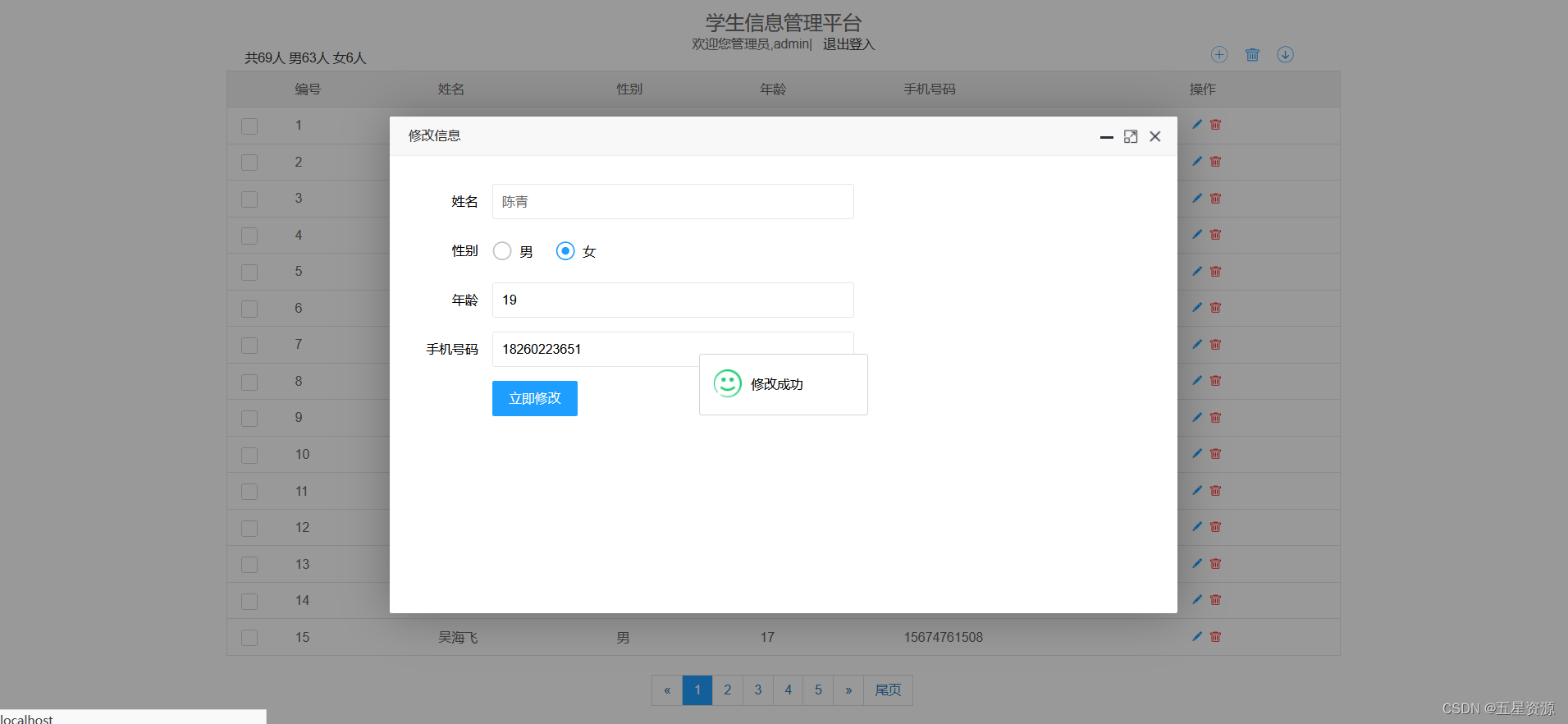This screenshot has height=724, width=1568.
Task: Open page 5 in pagination
Action: [818, 690]
